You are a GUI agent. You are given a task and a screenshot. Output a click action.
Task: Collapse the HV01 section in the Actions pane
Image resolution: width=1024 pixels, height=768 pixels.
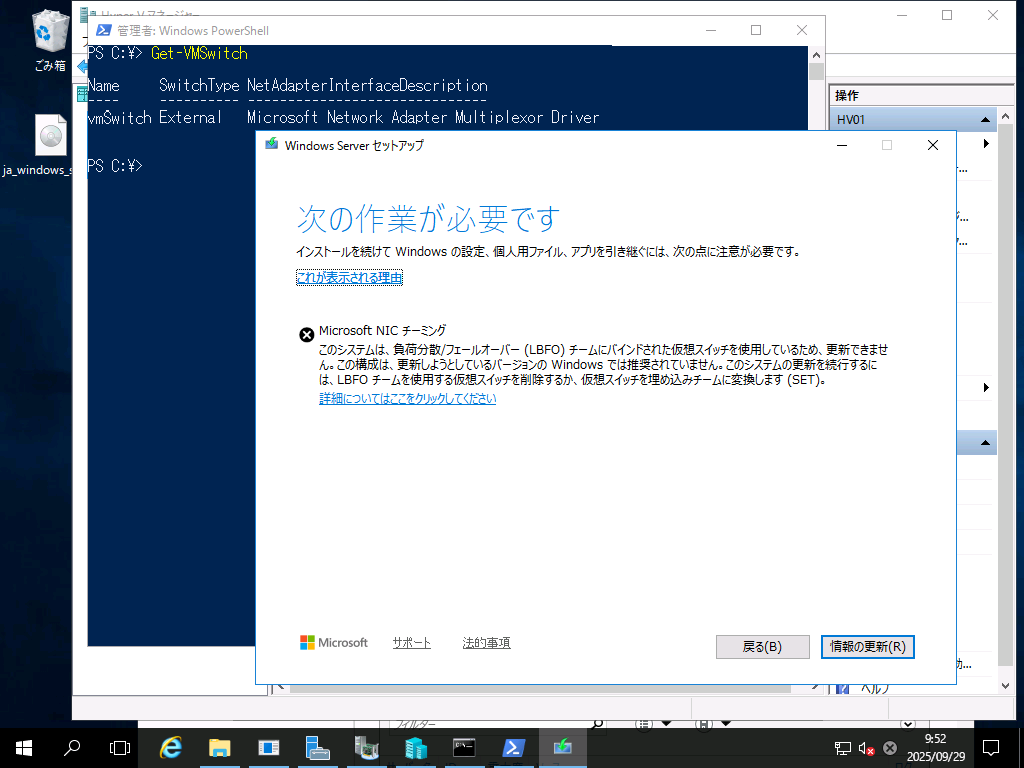point(983,118)
